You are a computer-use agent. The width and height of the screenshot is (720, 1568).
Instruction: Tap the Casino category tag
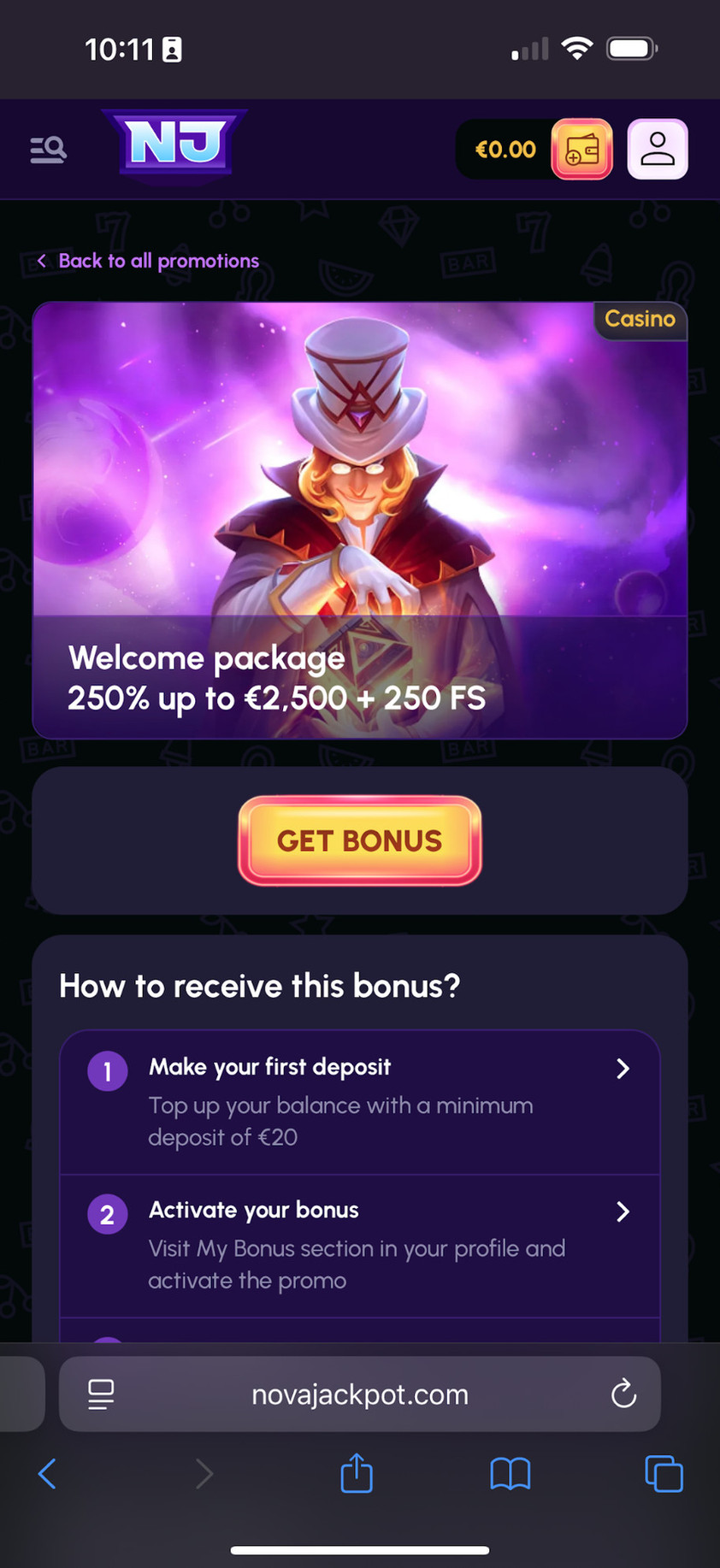pyautogui.click(x=640, y=319)
